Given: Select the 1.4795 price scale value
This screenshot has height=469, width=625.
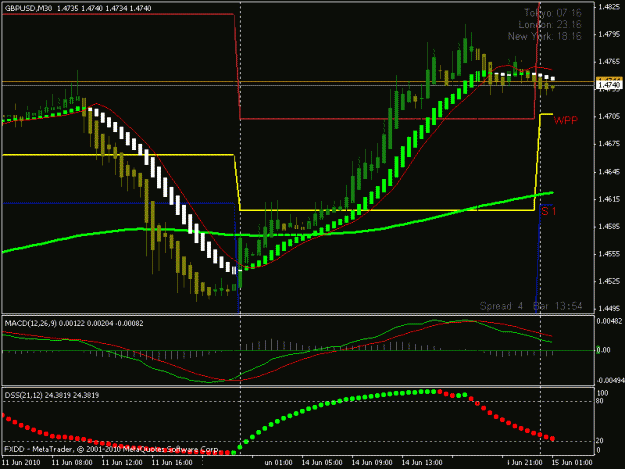Looking at the screenshot, I should coord(609,34).
